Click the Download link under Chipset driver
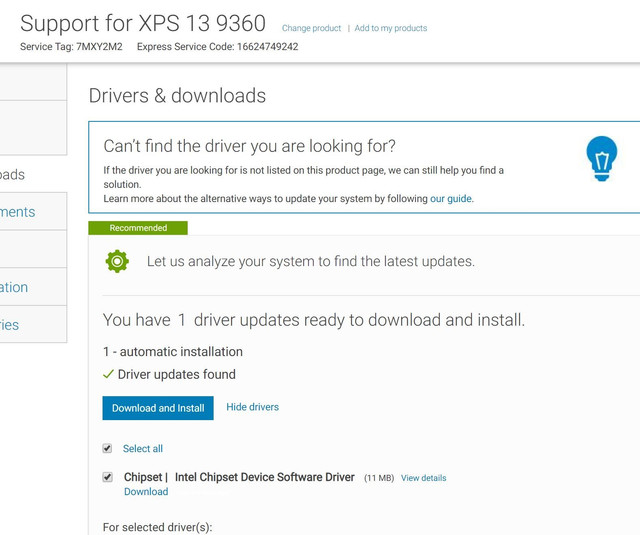The image size is (640, 535). (146, 491)
